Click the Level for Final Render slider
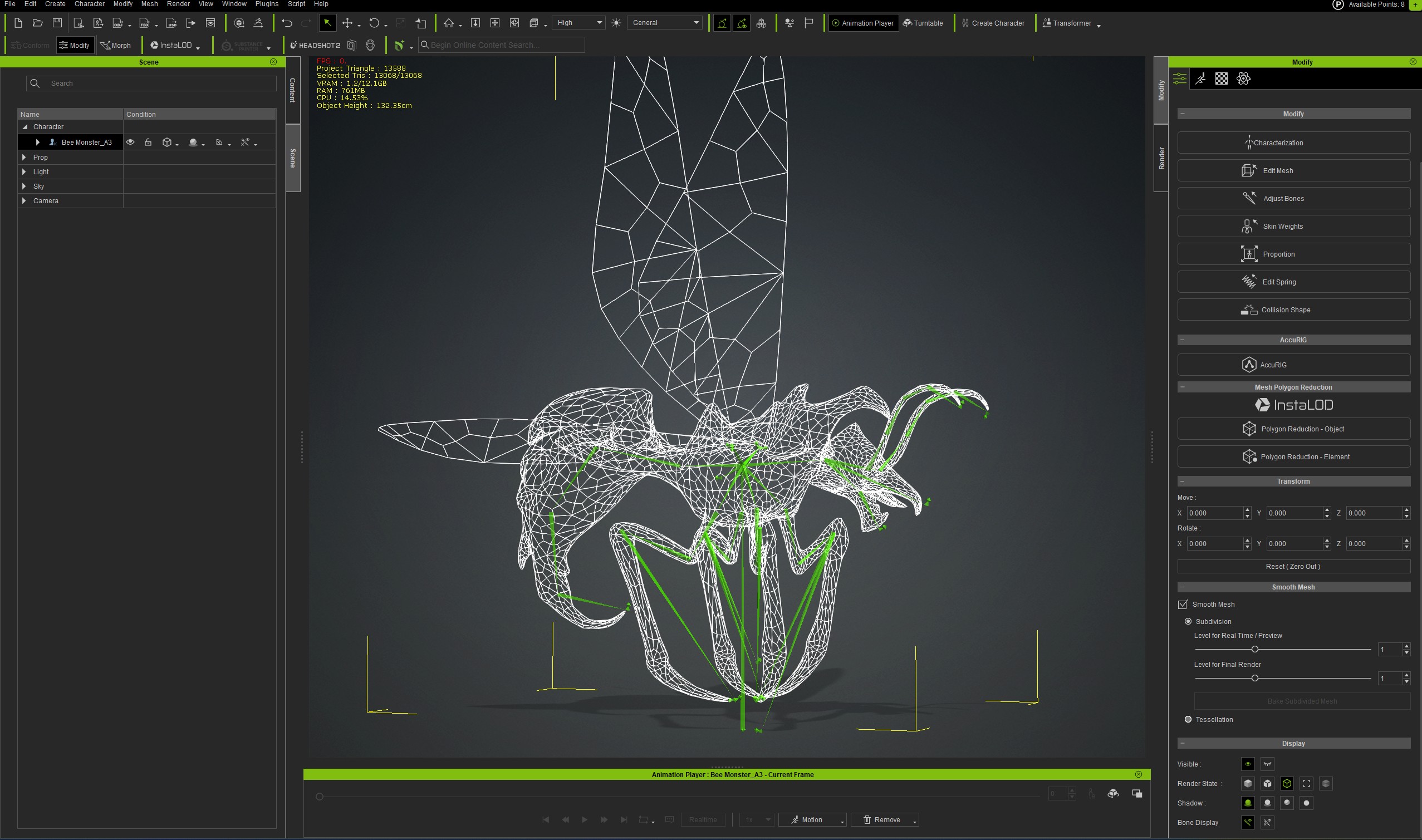 pyautogui.click(x=1254, y=678)
